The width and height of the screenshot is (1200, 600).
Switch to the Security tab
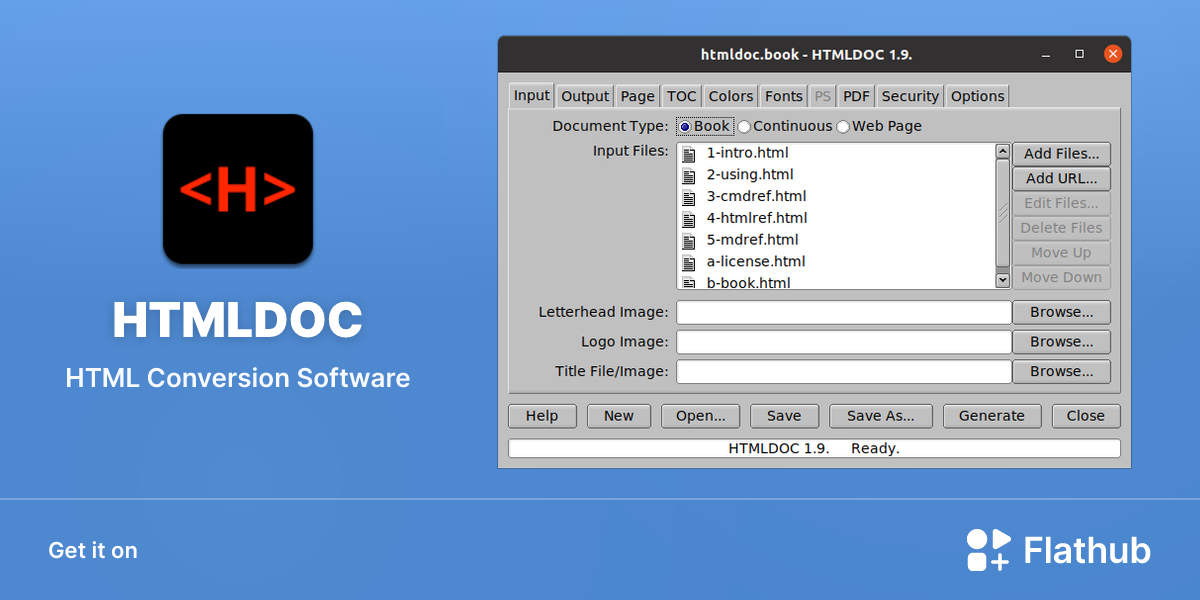(x=910, y=96)
